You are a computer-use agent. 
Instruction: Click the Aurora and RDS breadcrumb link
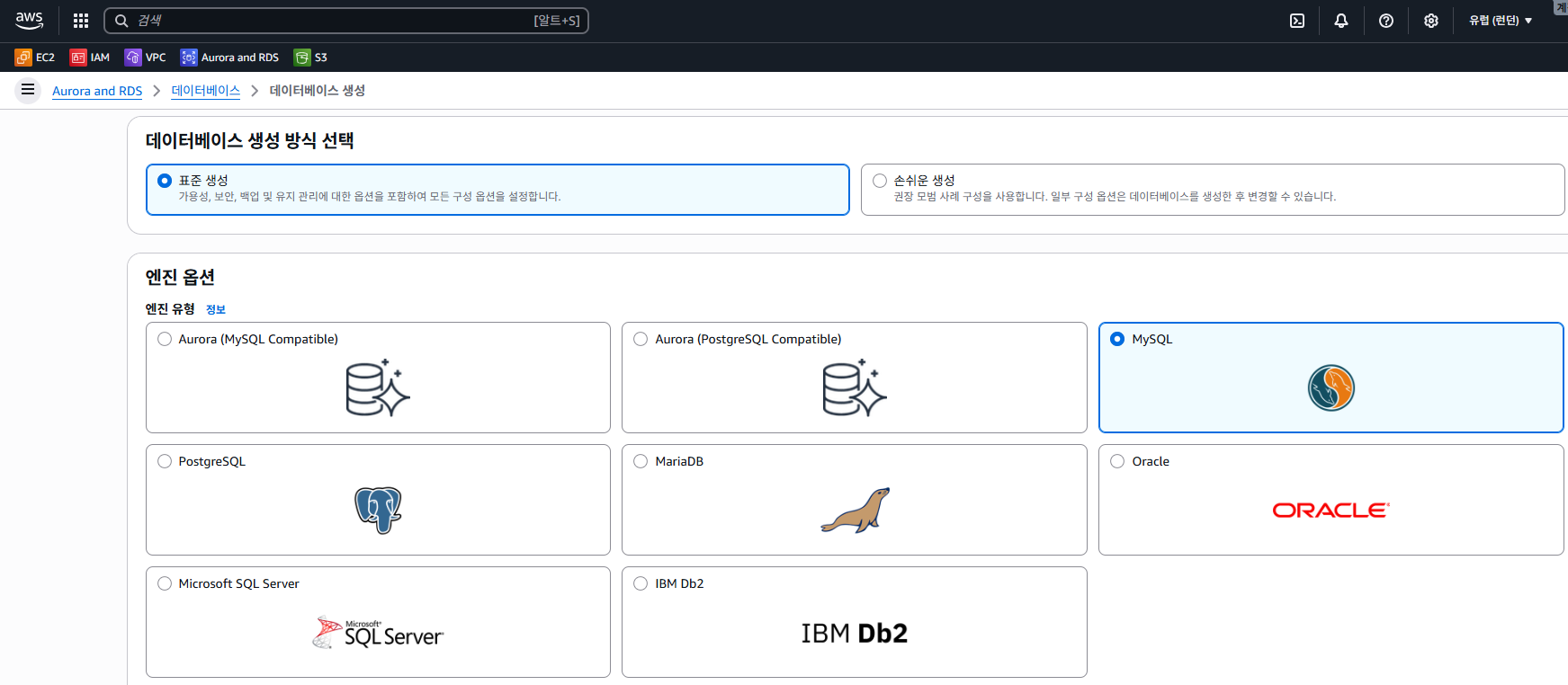(x=97, y=91)
